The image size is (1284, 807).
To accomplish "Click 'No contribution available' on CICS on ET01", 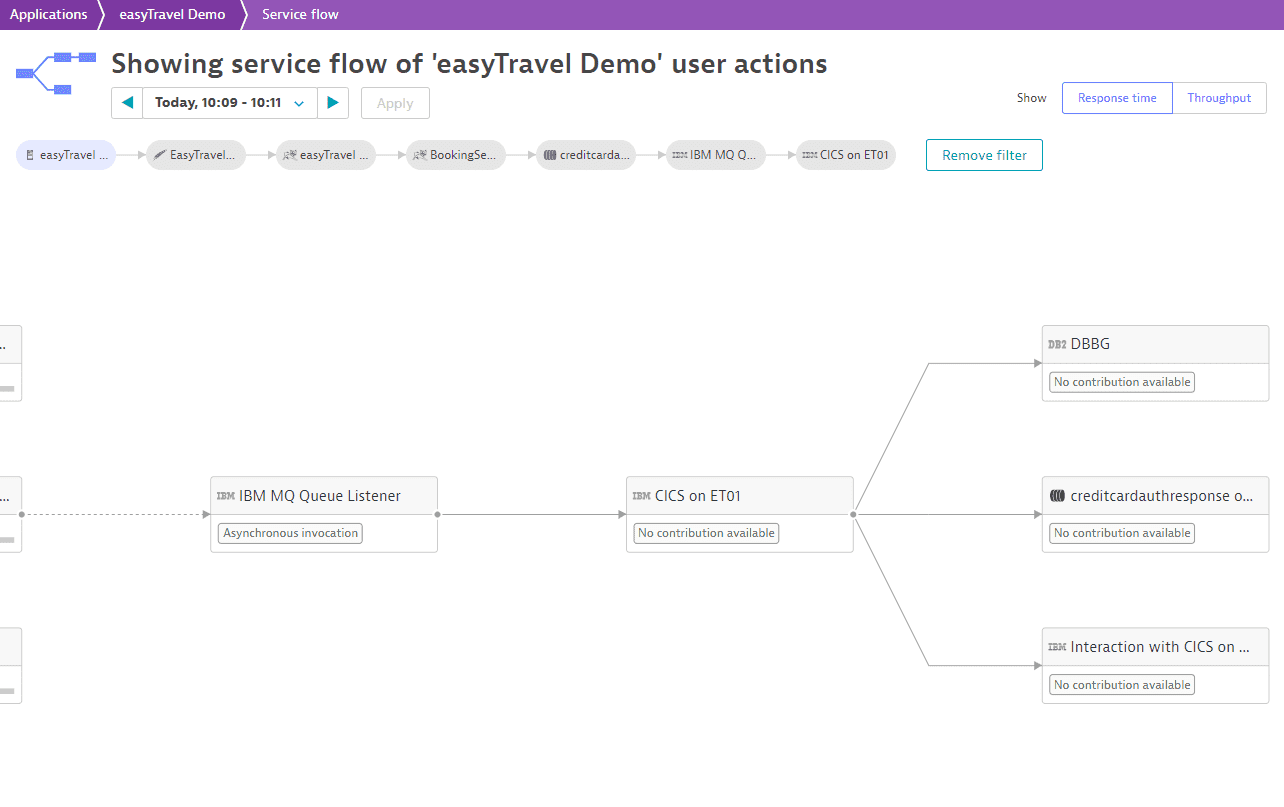I will click(706, 533).
